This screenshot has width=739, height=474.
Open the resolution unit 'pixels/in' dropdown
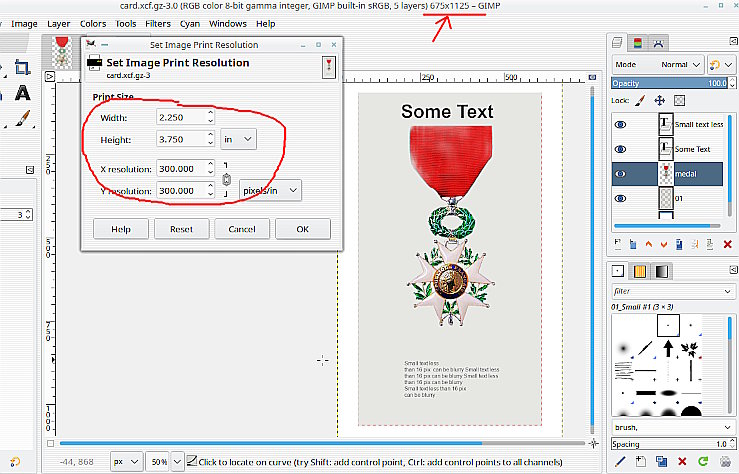pos(270,190)
